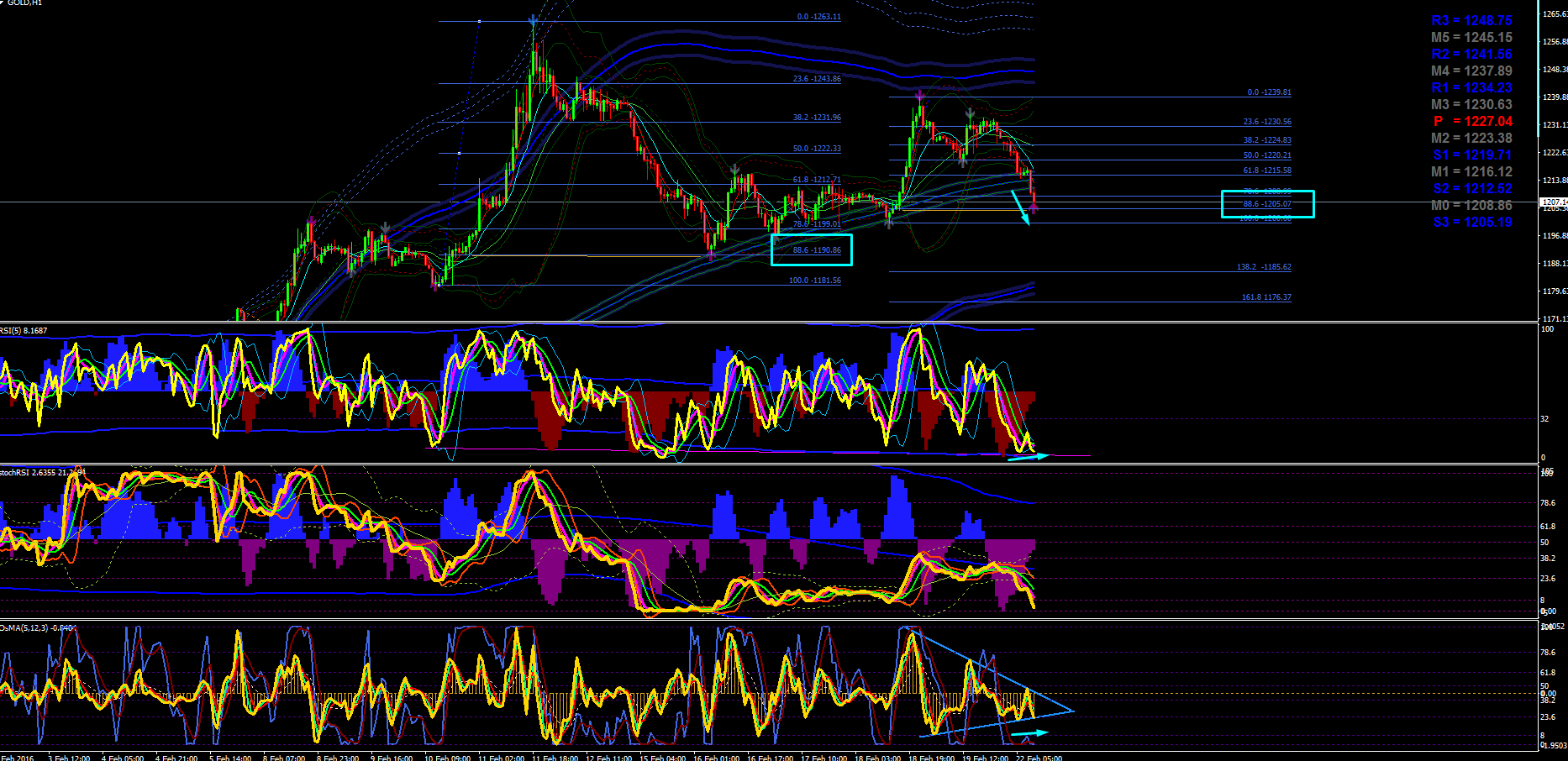The height and width of the screenshot is (761, 1568).
Task: Select the cyan arrow in OsMA panel
Action: point(1029,734)
